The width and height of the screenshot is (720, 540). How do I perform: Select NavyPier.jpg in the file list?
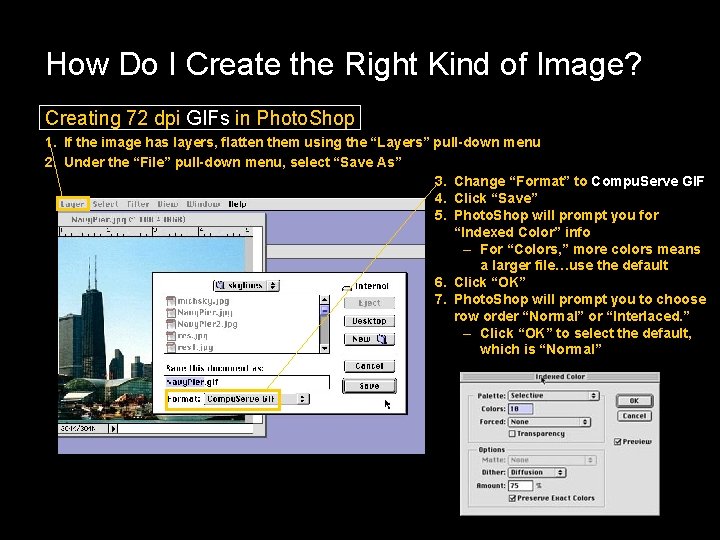point(205,313)
